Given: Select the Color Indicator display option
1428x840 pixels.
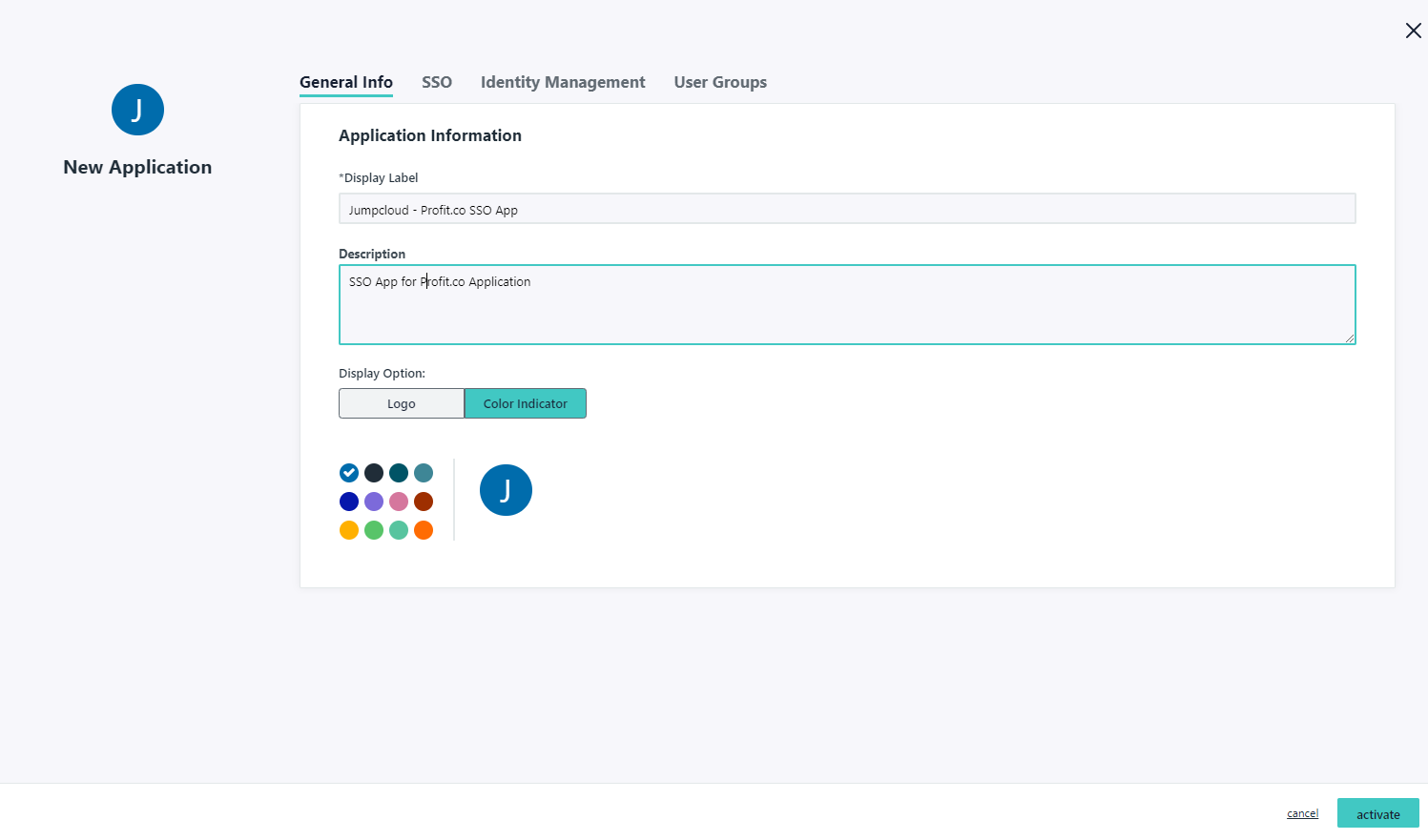Looking at the screenshot, I should pyautogui.click(x=525, y=403).
